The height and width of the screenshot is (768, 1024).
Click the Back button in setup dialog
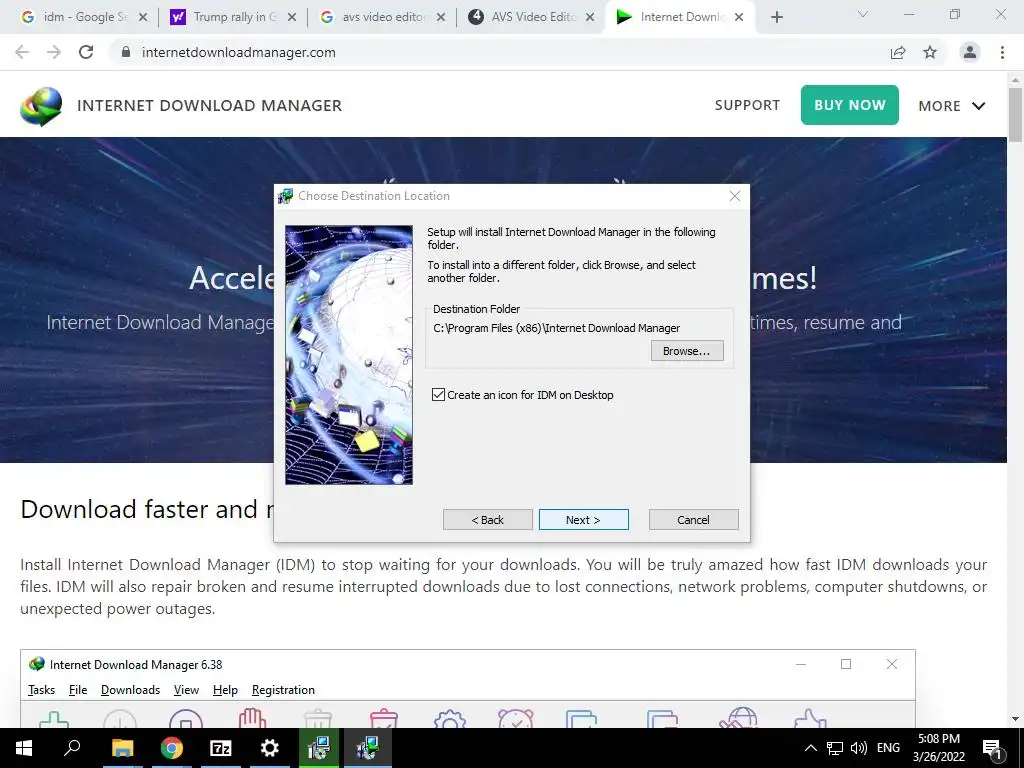pyautogui.click(x=487, y=520)
